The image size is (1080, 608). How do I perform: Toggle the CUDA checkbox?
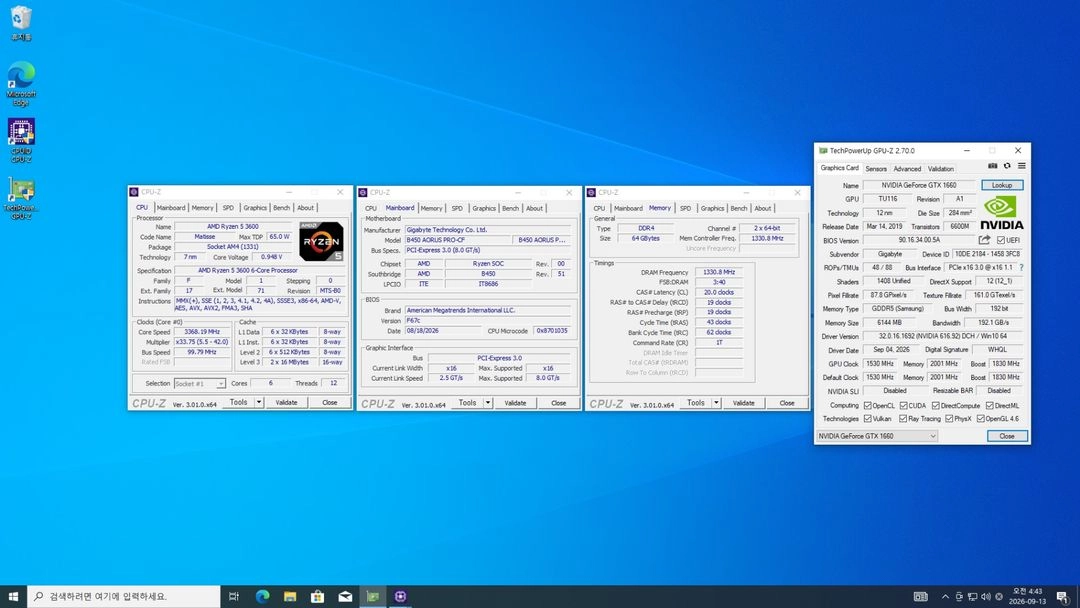point(904,406)
